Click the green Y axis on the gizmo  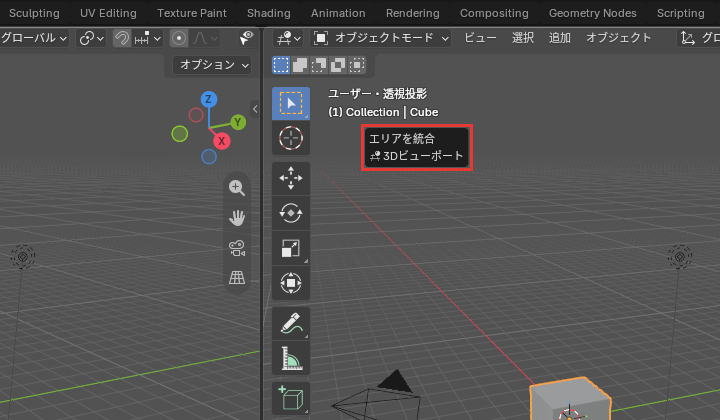tap(238, 122)
